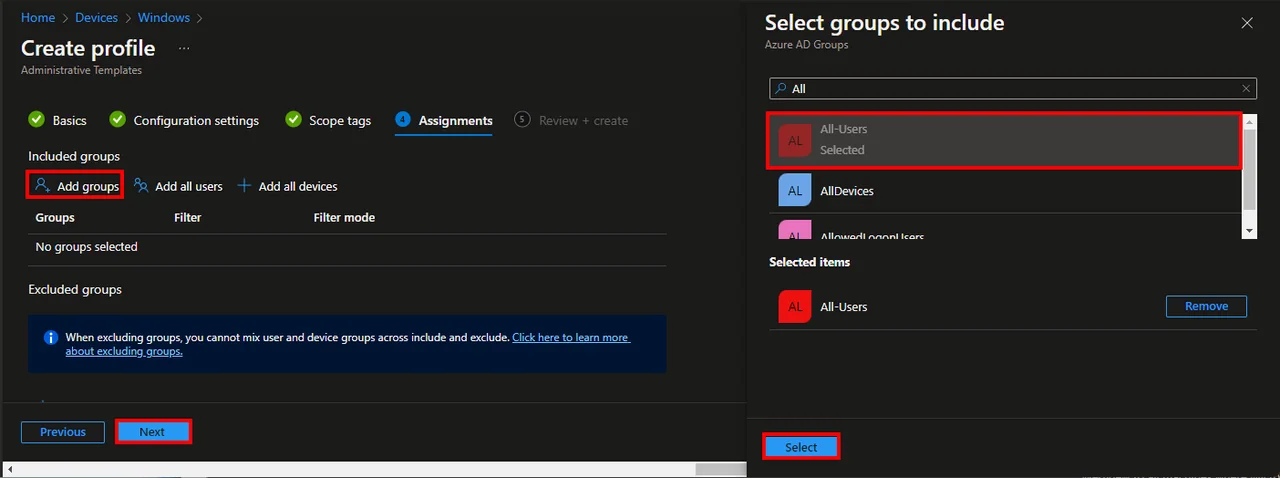Select the AllDevices group from the list

pos(1005,191)
